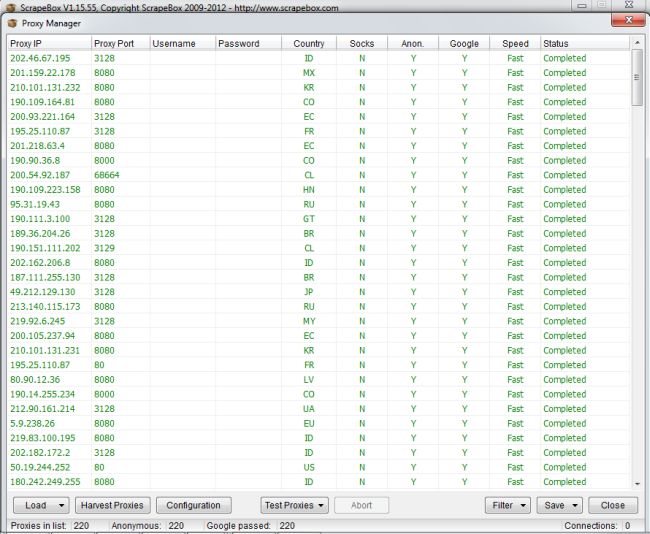Viewport: 650px width, 534px height.
Task: Expand the Save dropdown arrow
Action: tap(575, 505)
